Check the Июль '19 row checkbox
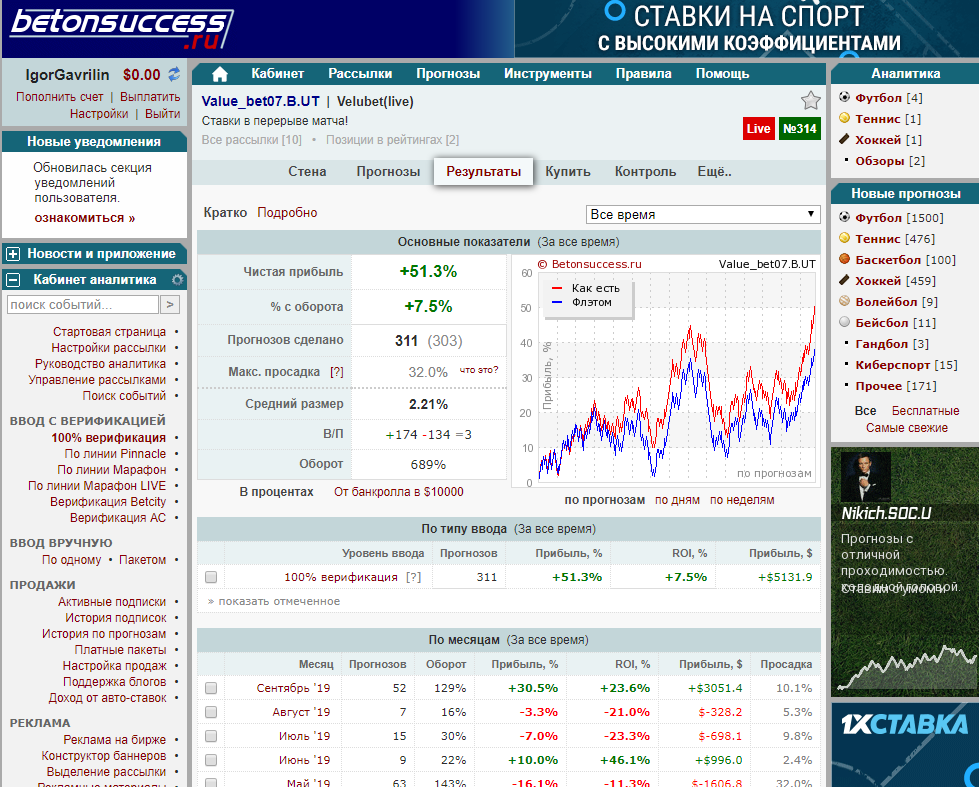The height and width of the screenshot is (787, 979). click(211, 736)
